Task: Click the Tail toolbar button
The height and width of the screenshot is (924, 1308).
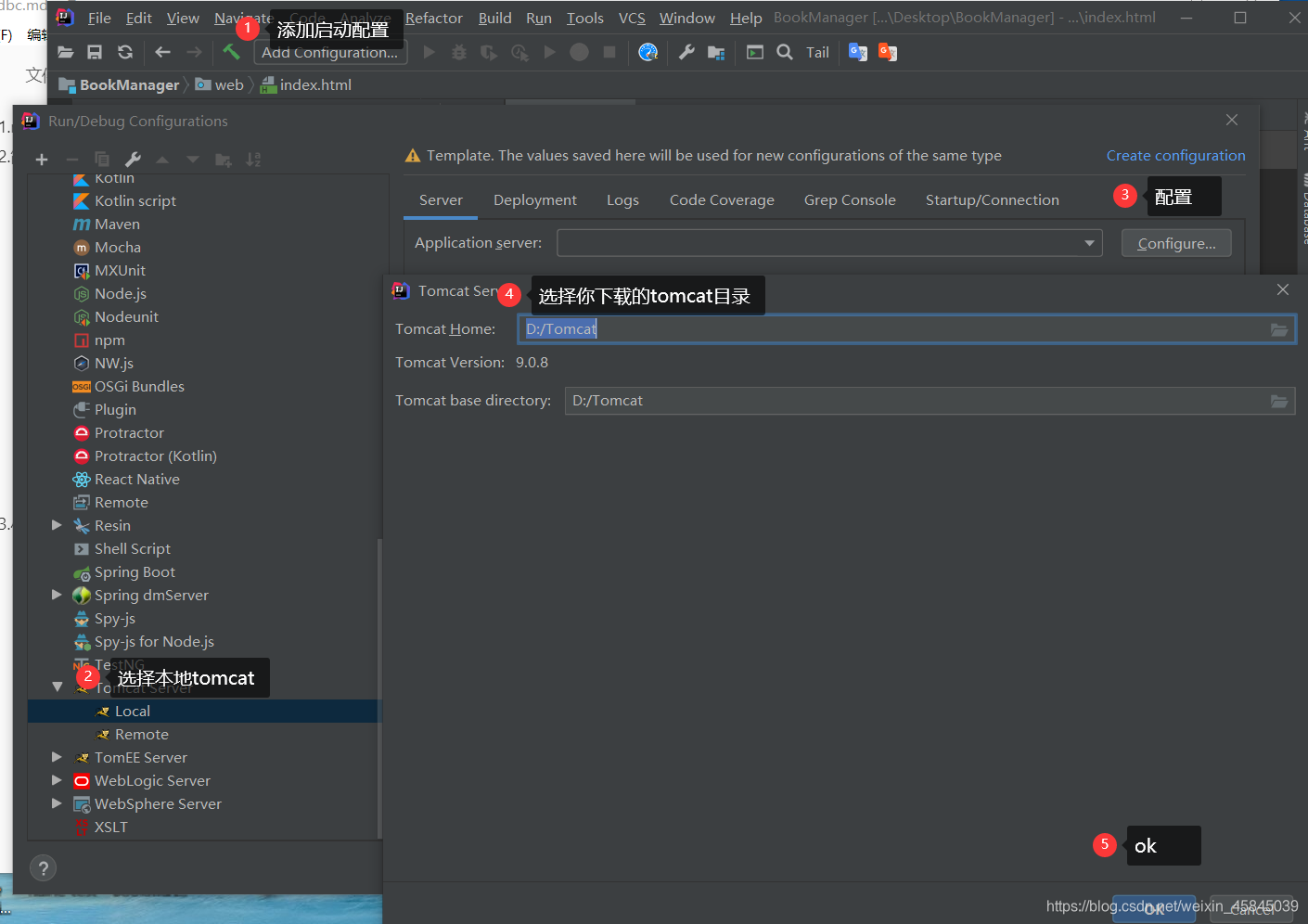Action: pyautogui.click(x=817, y=53)
